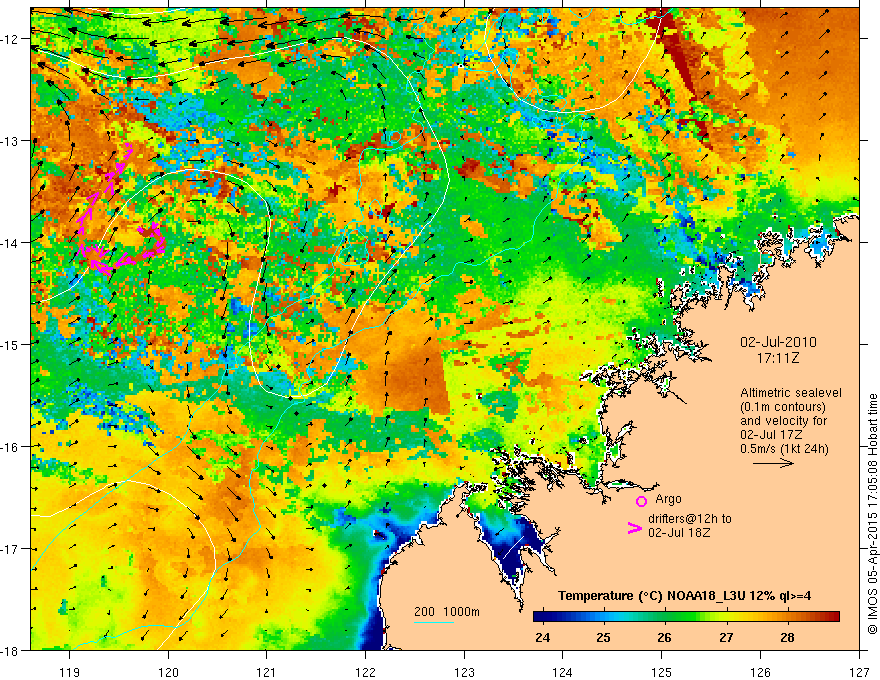This screenshot has width=880, height=680.
Task: Click the 17:11Z time label
Action: point(778,357)
